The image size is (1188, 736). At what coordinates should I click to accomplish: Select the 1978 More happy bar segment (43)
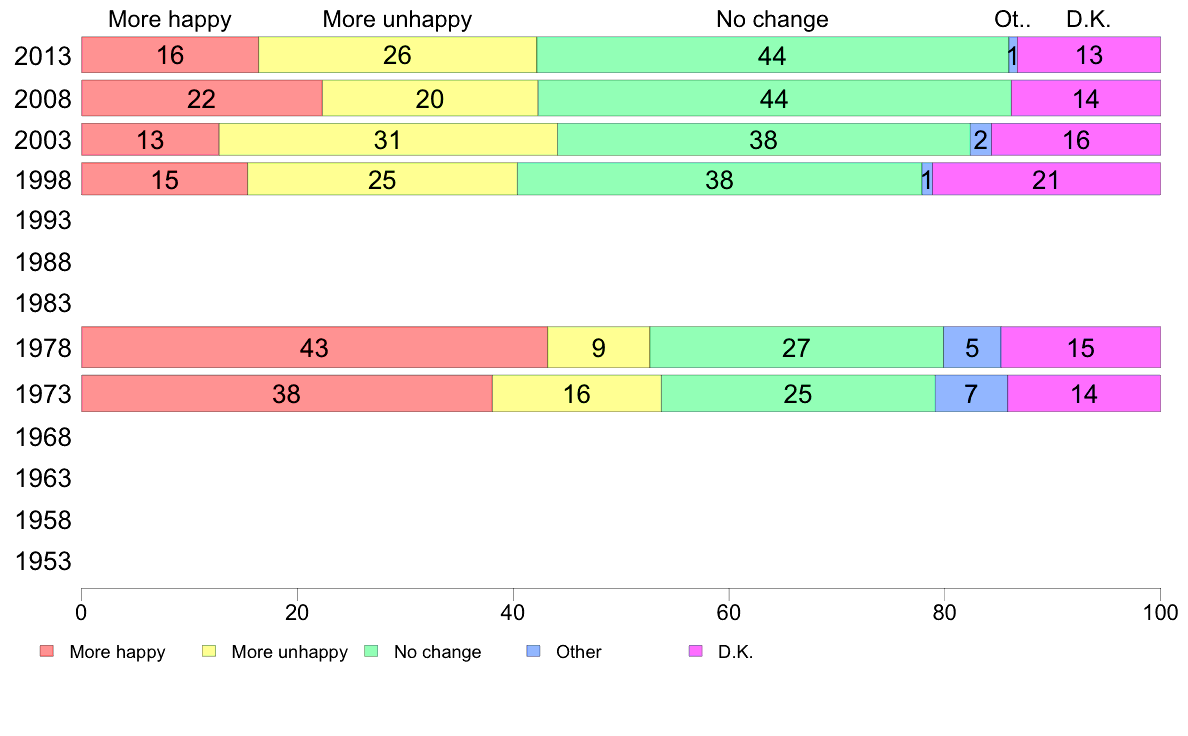point(314,348)
